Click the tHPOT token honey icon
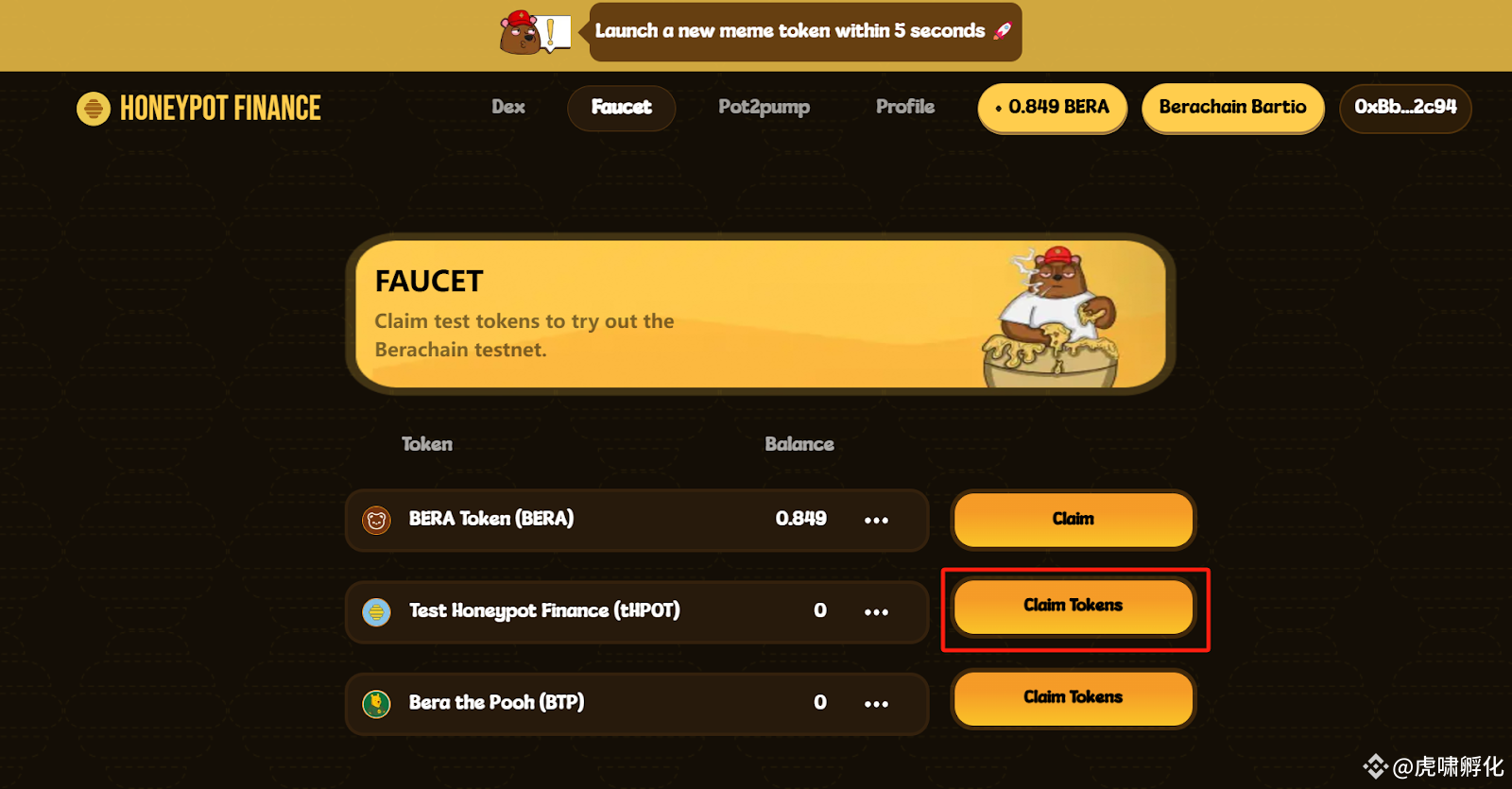Screen dimensions: 1512x789 coord(377,612)
